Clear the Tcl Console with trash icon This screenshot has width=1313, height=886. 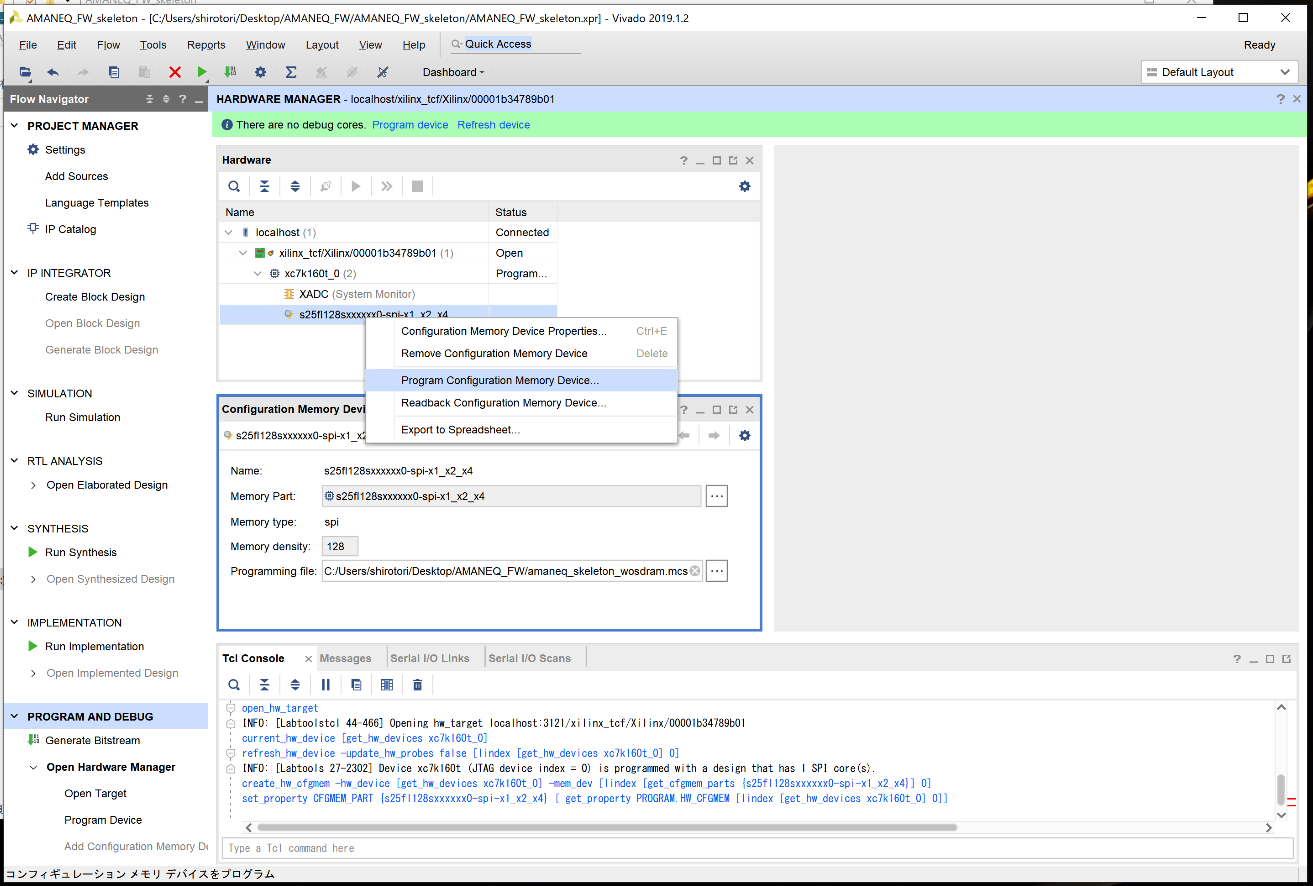point(417,685)
